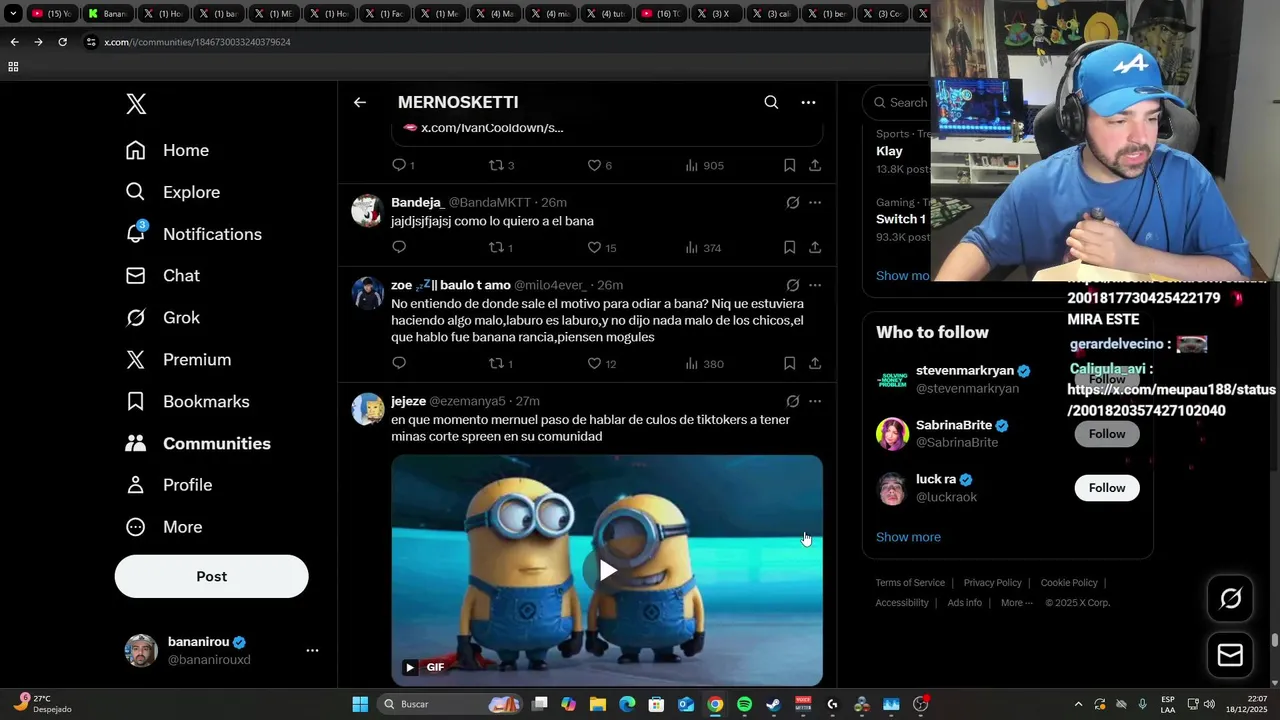Open Chat from the sidebar
The image size is (1280, 720).
click(x=162, y=276)
